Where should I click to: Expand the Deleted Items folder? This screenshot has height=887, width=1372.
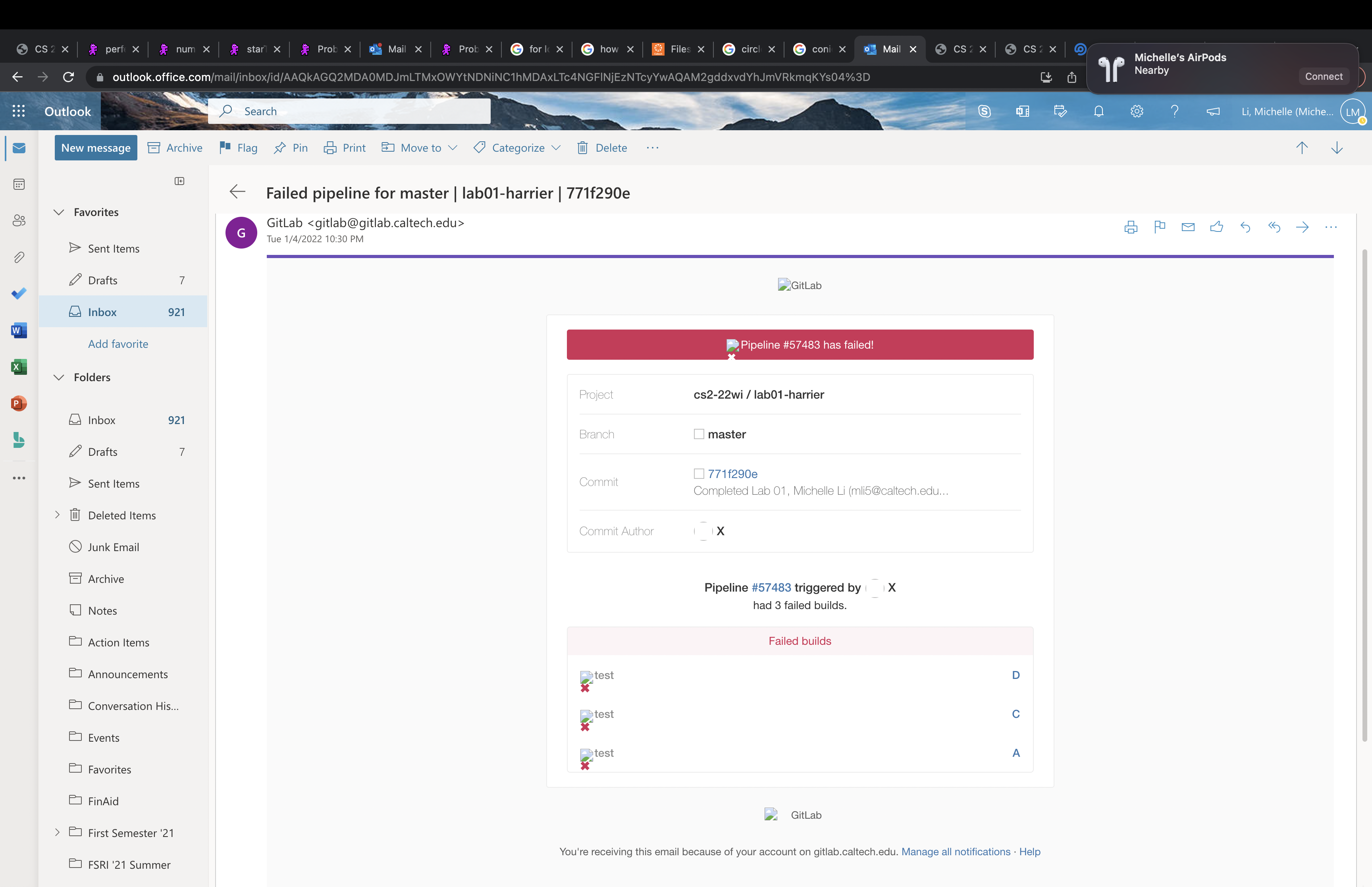[x=57, y=515]
